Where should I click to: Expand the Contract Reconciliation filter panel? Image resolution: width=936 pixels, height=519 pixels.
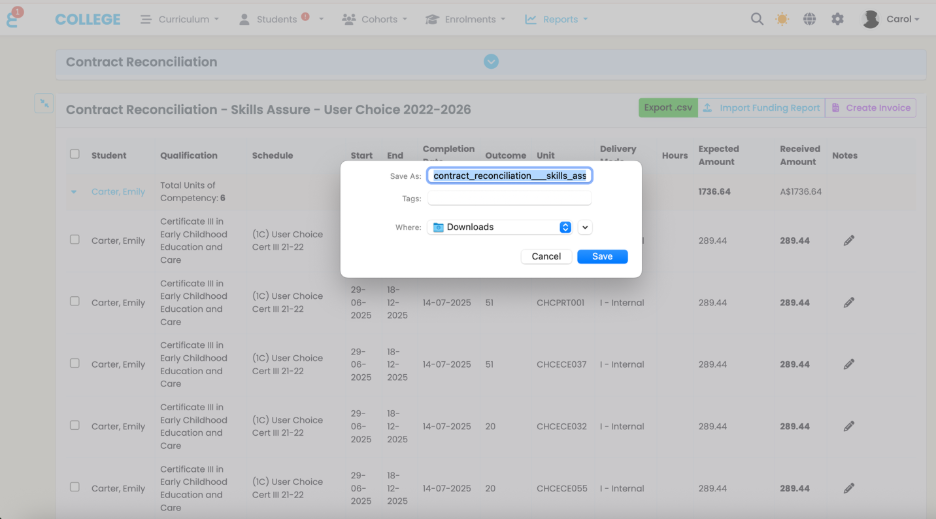pyautogui.click(x=491, y=62)
